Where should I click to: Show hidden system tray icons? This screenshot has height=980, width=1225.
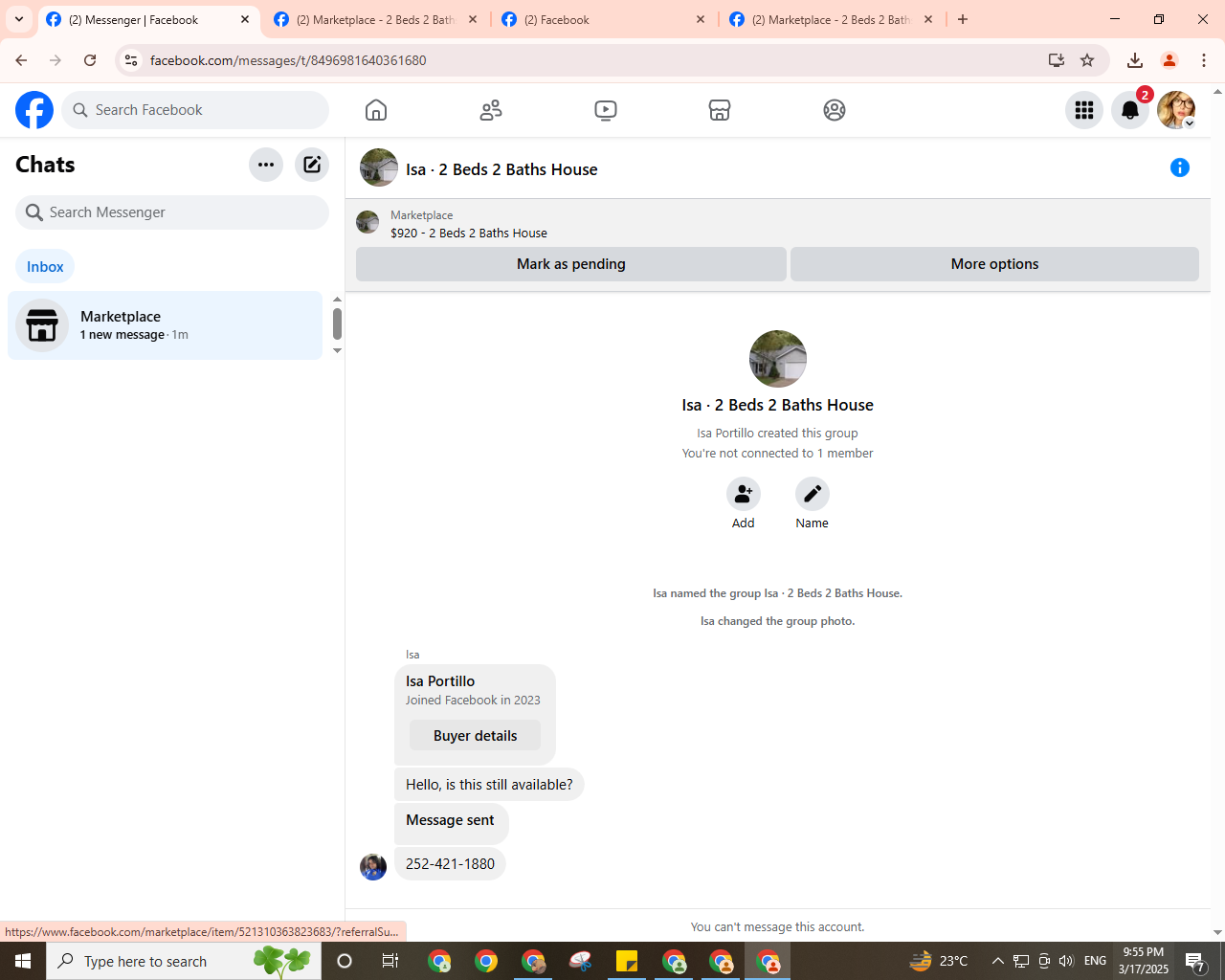[997, 961]
